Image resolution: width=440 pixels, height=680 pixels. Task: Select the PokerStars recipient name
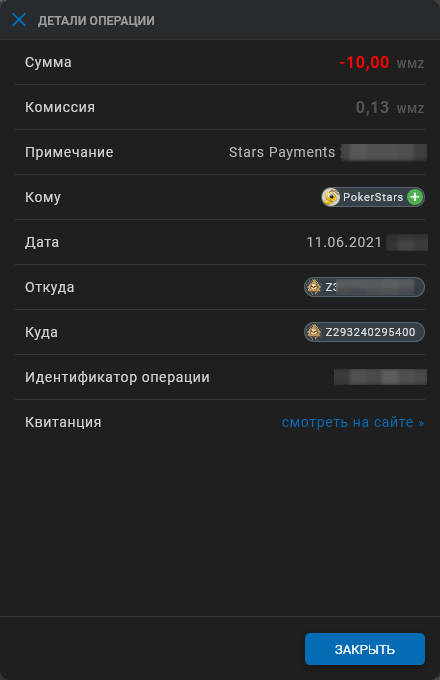pyautogui.click(x=373, y=197)
